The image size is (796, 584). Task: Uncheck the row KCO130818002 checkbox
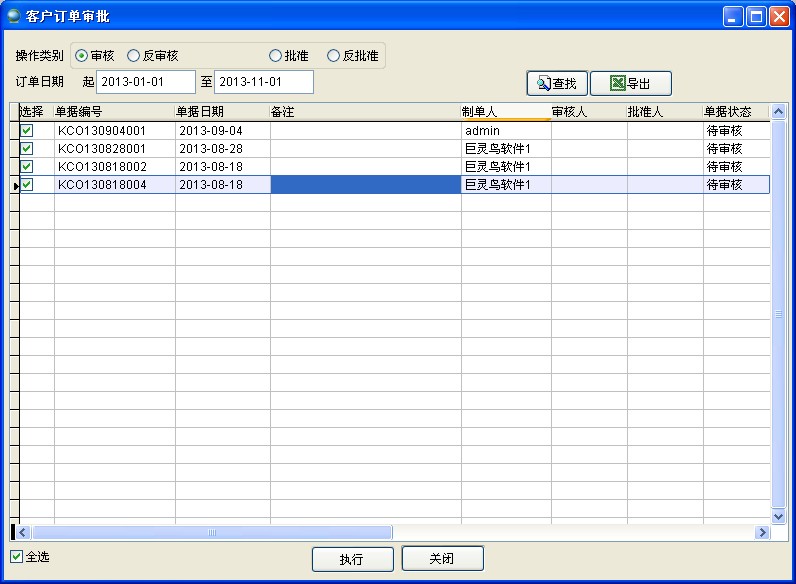pos(27,167)
